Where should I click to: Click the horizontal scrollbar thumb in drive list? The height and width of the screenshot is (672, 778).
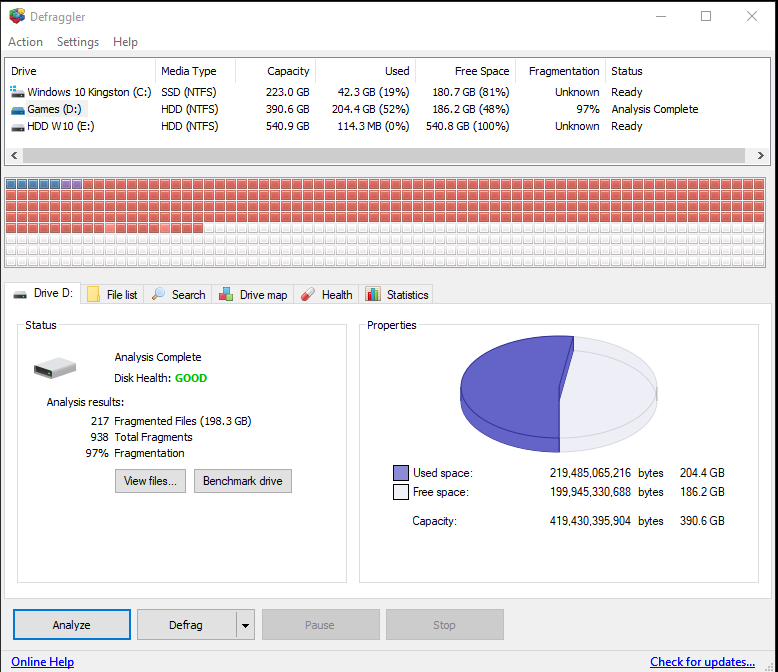pyautogui.click(x=384, y=155)
